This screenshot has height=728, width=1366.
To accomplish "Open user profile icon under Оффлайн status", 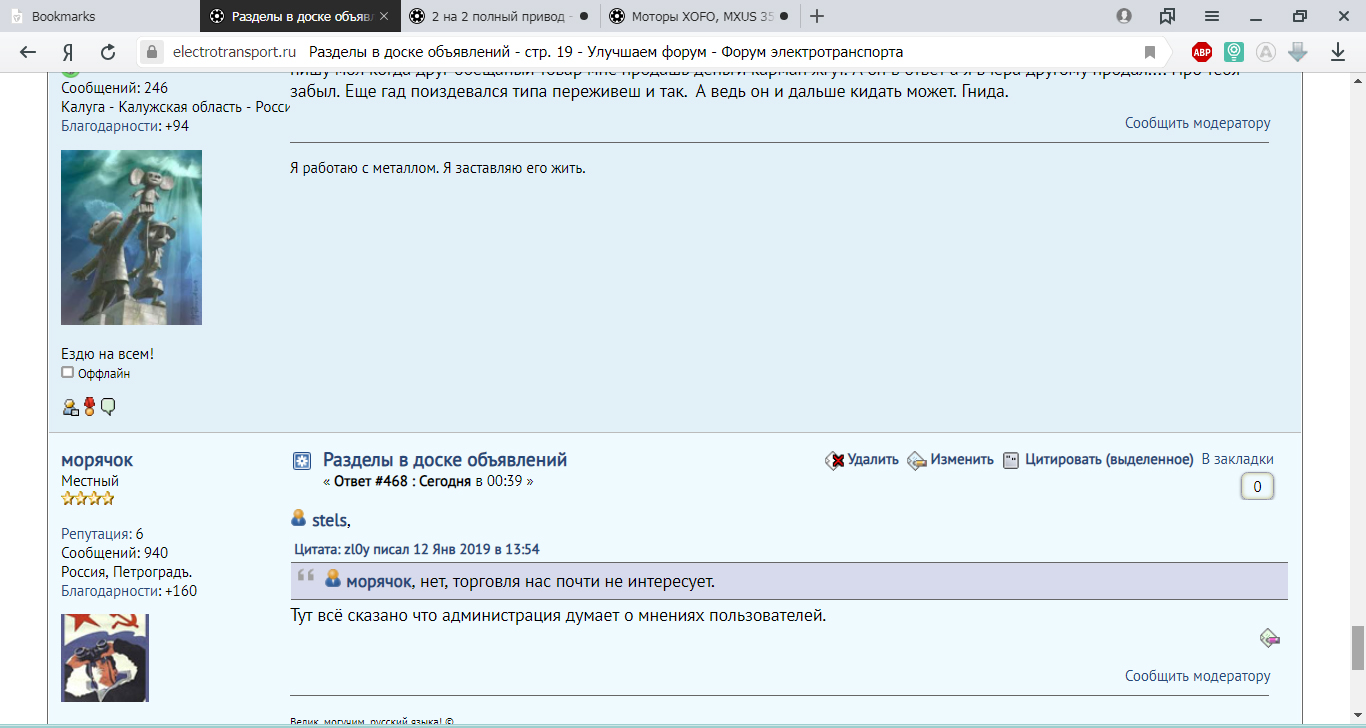I will point(70,406).
